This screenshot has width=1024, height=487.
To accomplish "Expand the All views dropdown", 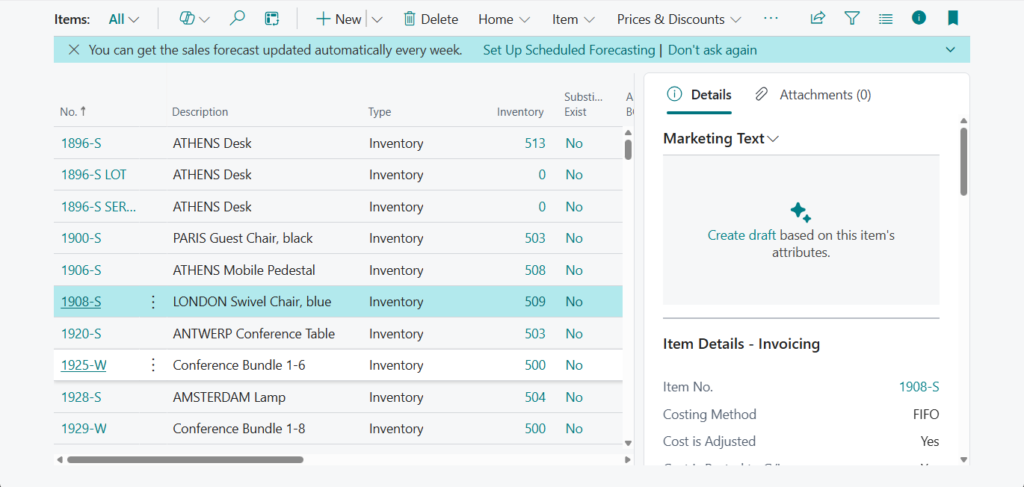I will coord(124,19).
